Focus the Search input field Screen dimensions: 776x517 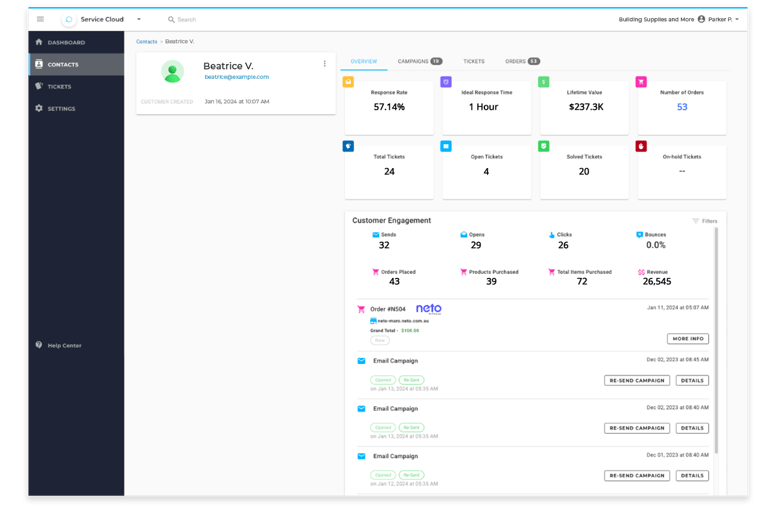[187, 20]
